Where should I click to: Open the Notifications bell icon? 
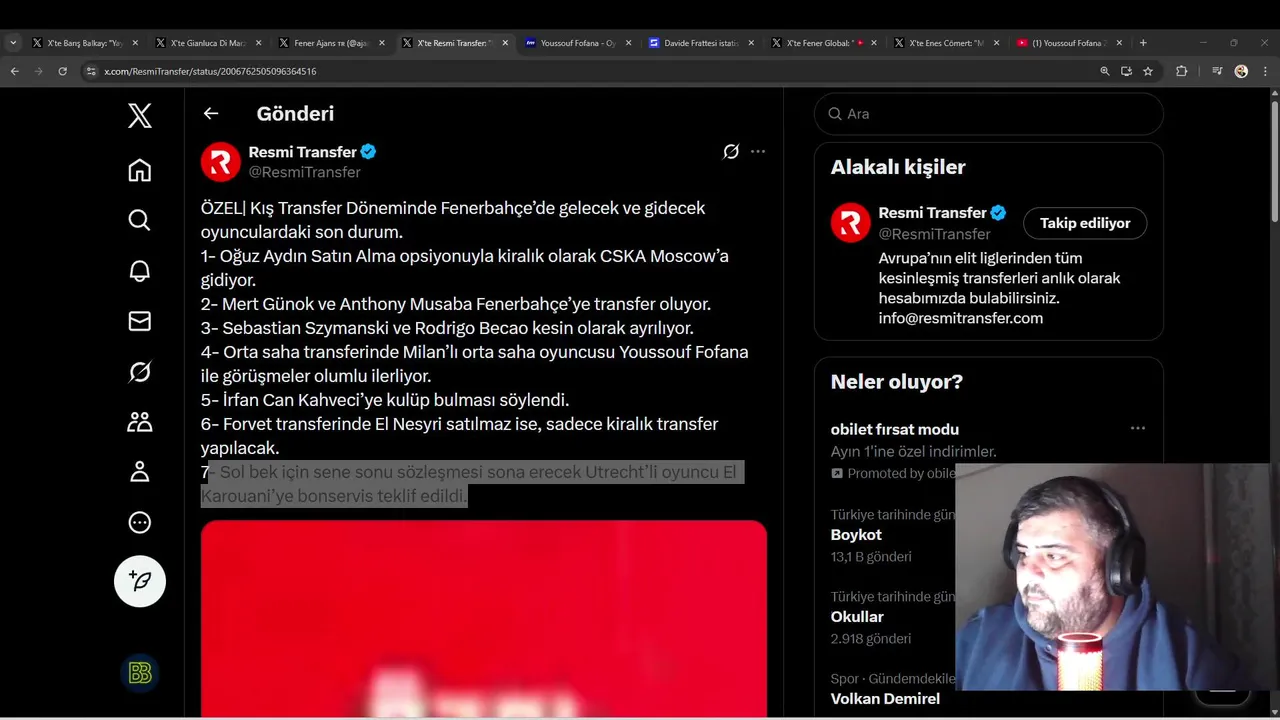pos(140,271)
